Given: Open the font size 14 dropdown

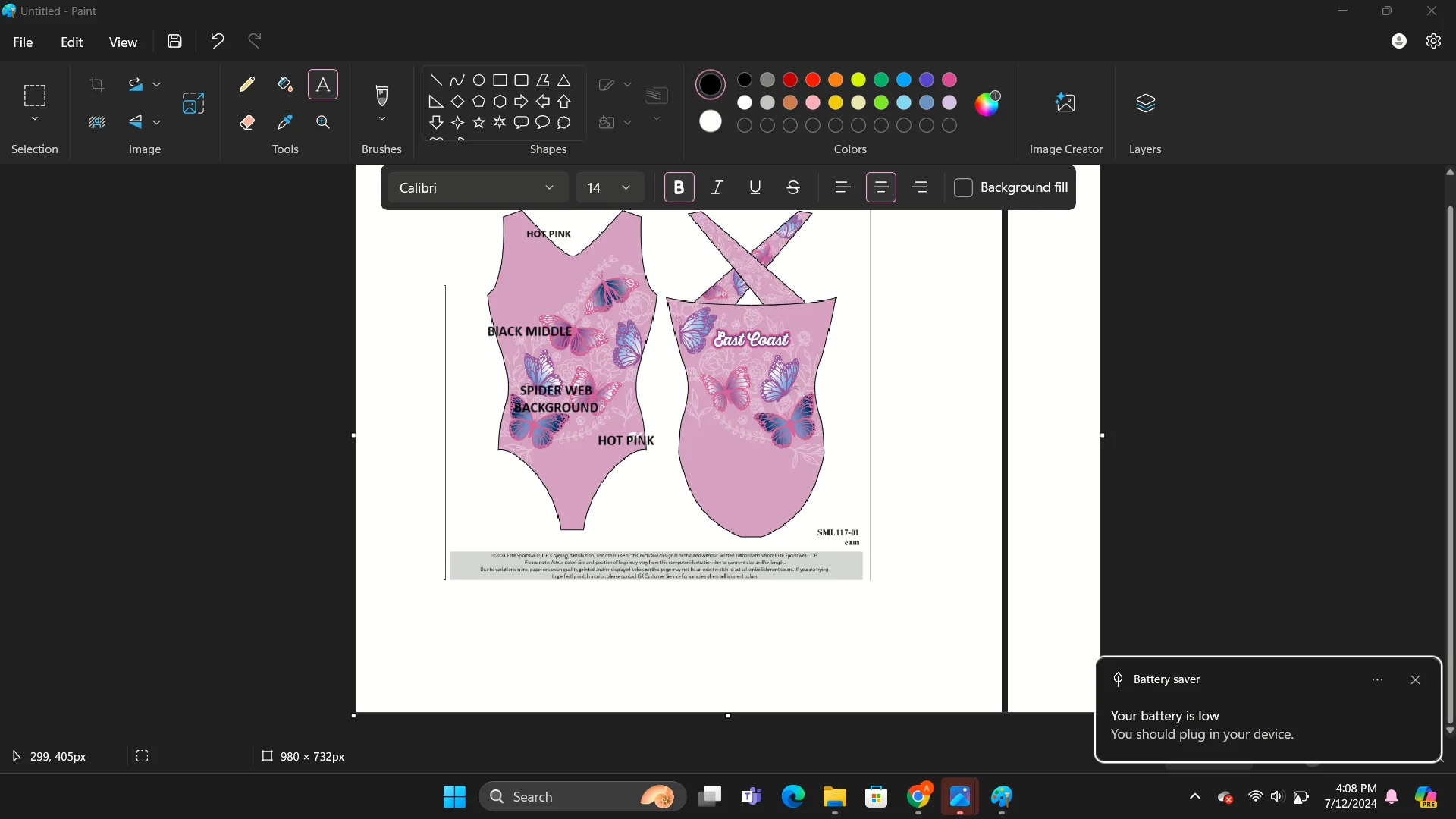Looking at the screenshot, I should pos(610,187).
